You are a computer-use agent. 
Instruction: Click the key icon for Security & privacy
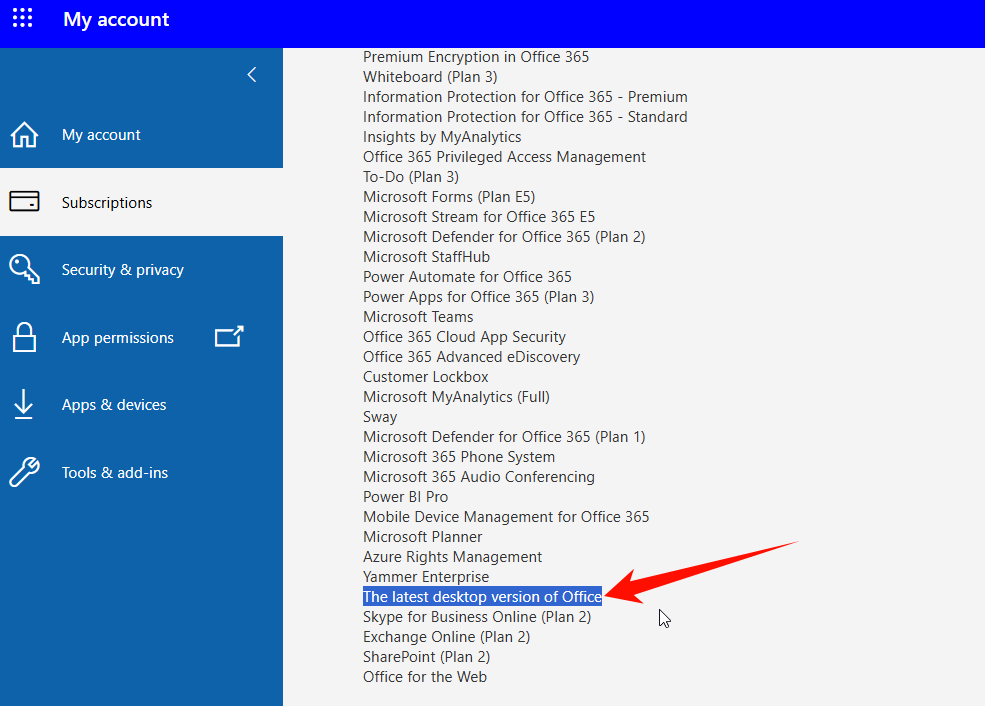tap(24, 269)
